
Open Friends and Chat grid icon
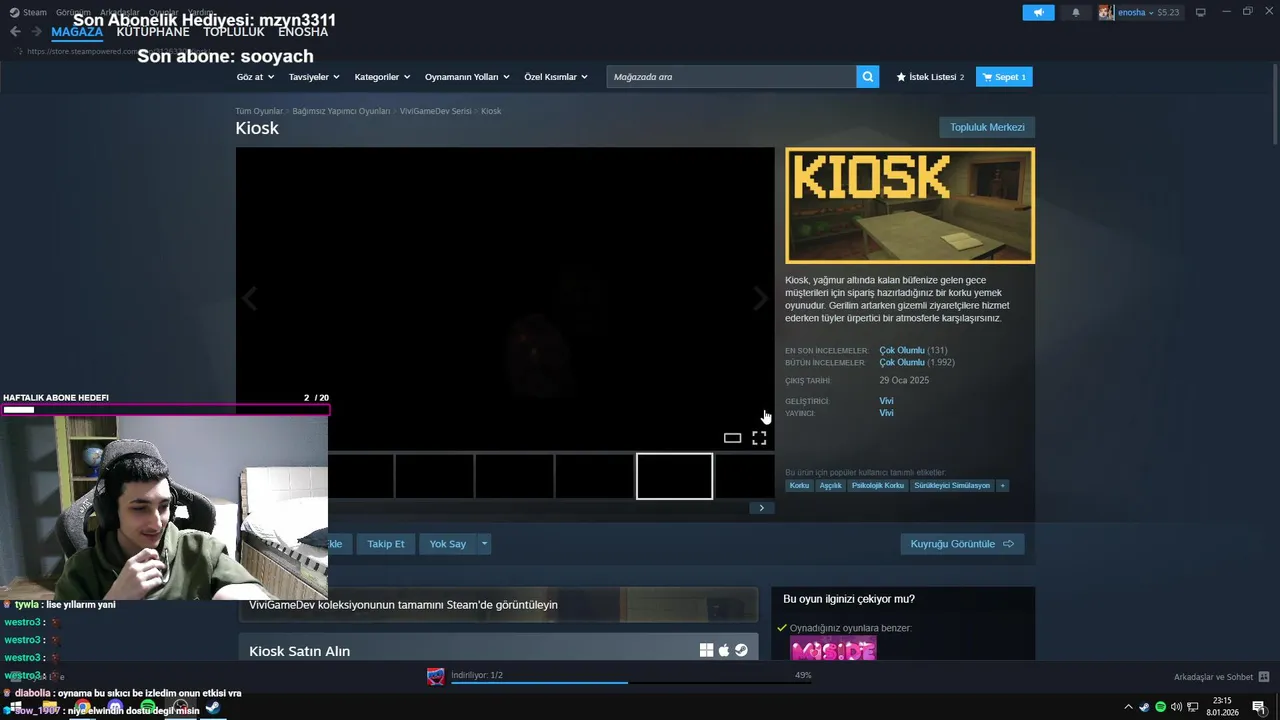[x=1264, y=677]
